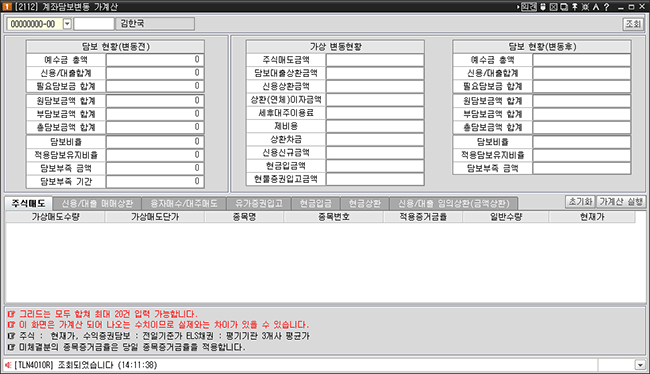Click the pin window icon in title bar

tap(575, 7)
